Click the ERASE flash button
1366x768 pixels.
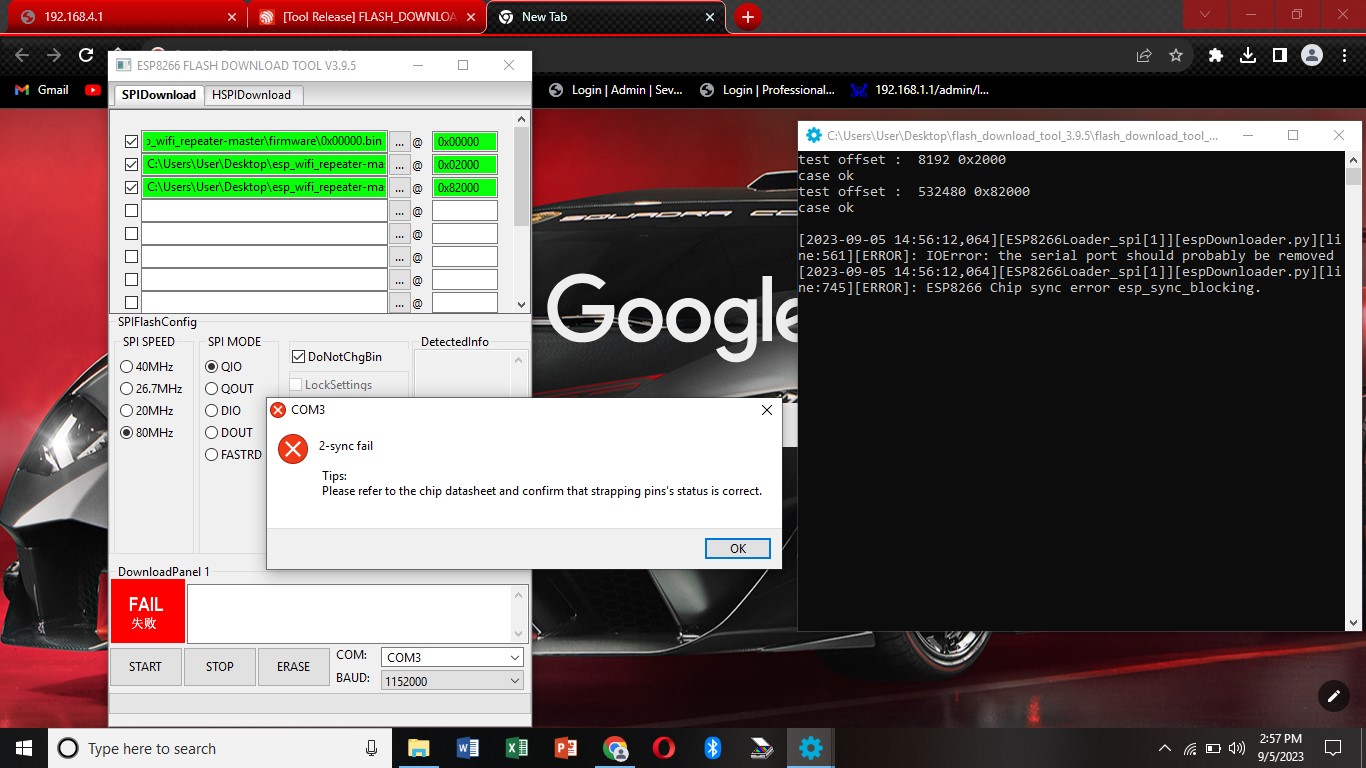coord(293,667)
